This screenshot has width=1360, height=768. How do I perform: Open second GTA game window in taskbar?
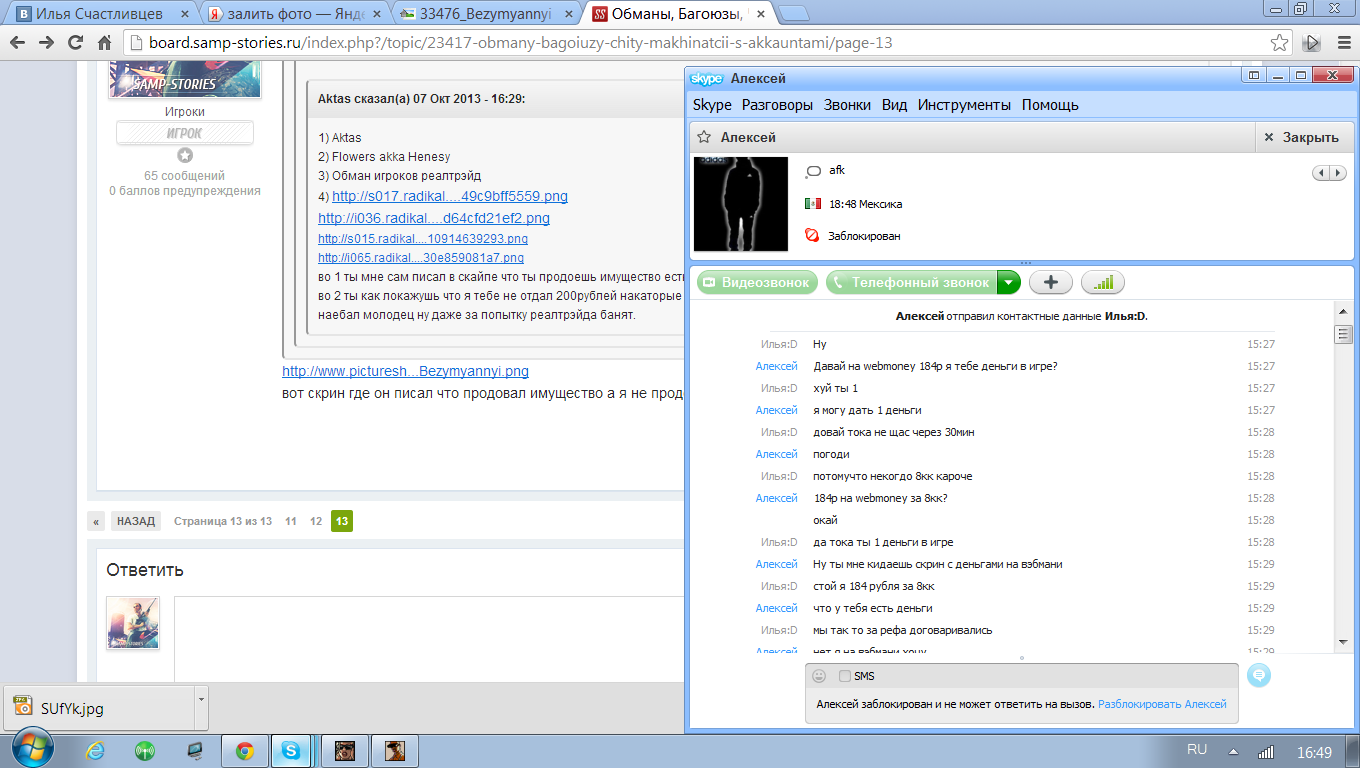coord(395,749)
